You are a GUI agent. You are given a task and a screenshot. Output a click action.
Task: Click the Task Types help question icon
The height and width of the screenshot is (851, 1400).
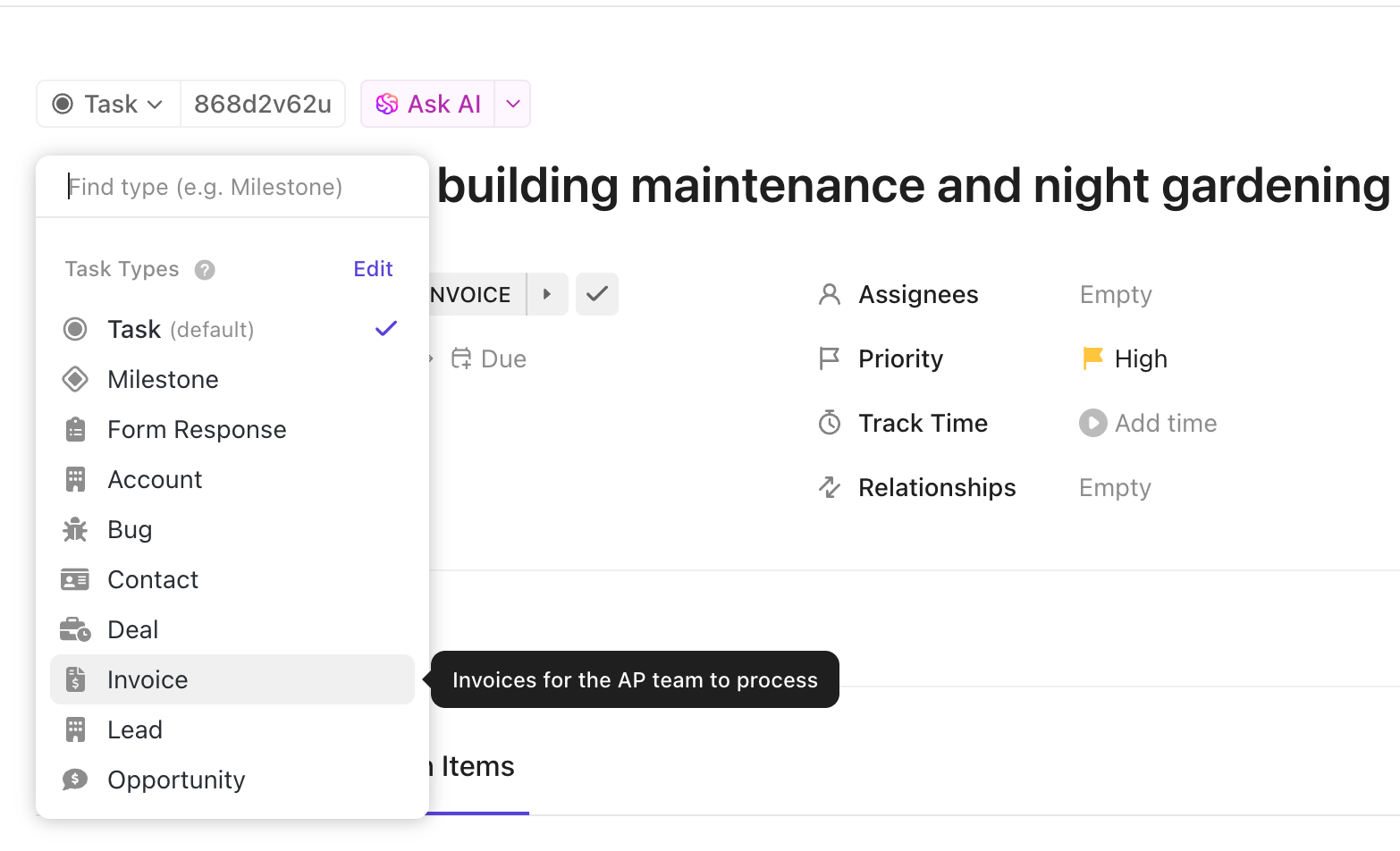point(205,270)
